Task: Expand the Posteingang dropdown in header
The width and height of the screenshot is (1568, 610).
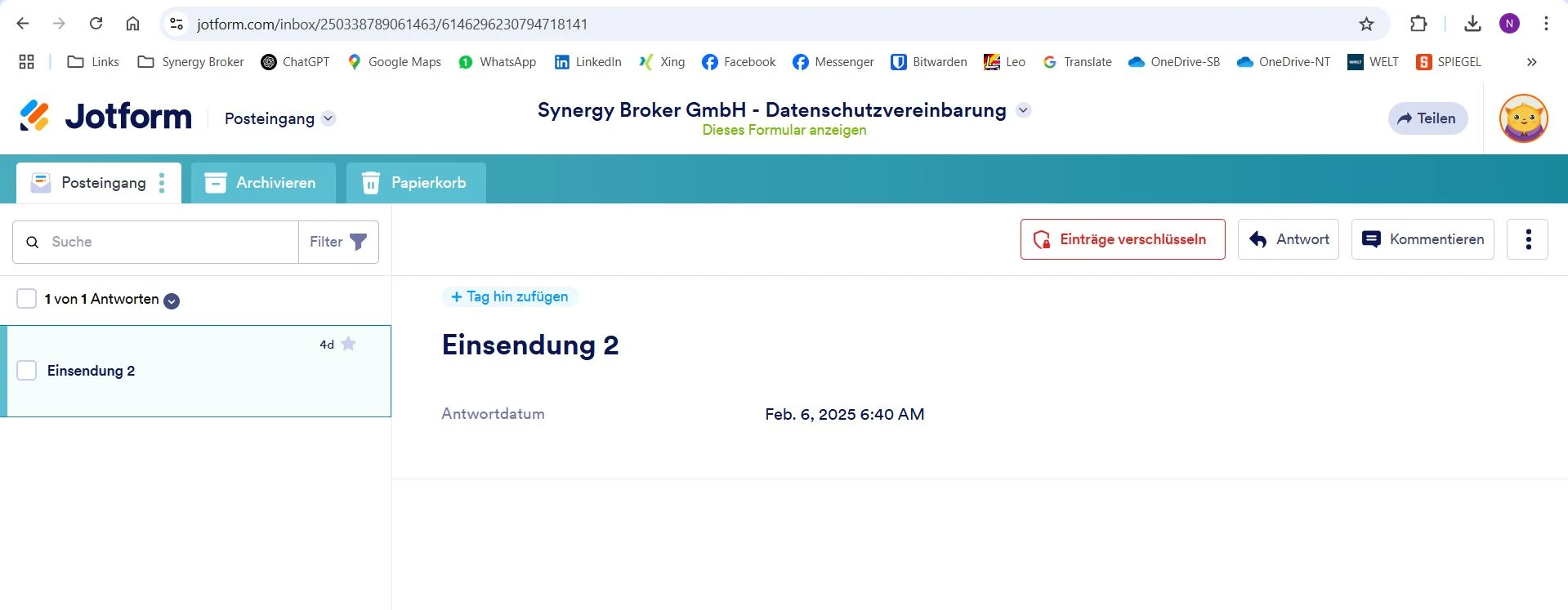Action: (328, 118)
